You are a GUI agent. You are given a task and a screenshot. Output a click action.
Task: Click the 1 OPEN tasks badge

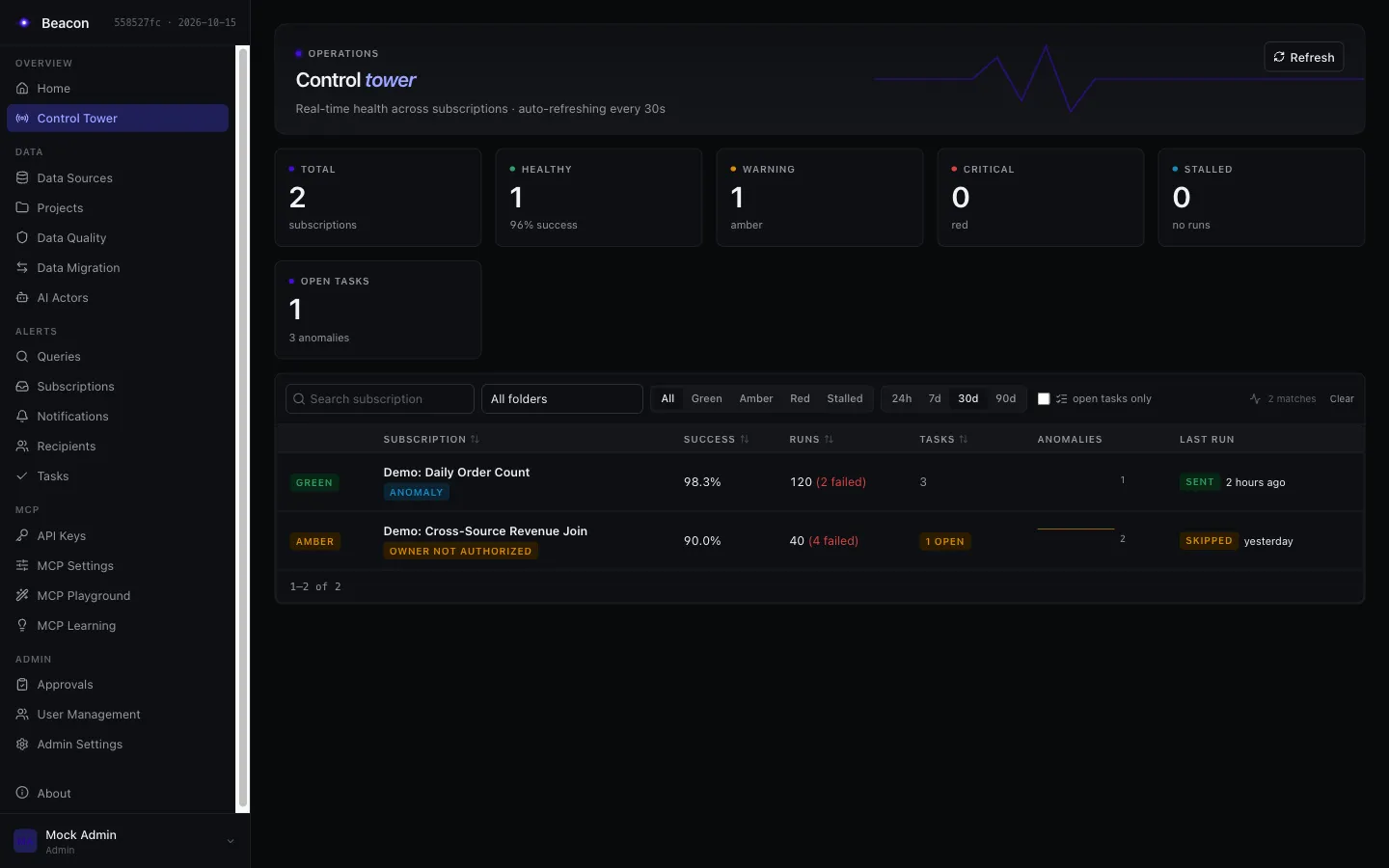pyautogui.click(x=945, y=542)
